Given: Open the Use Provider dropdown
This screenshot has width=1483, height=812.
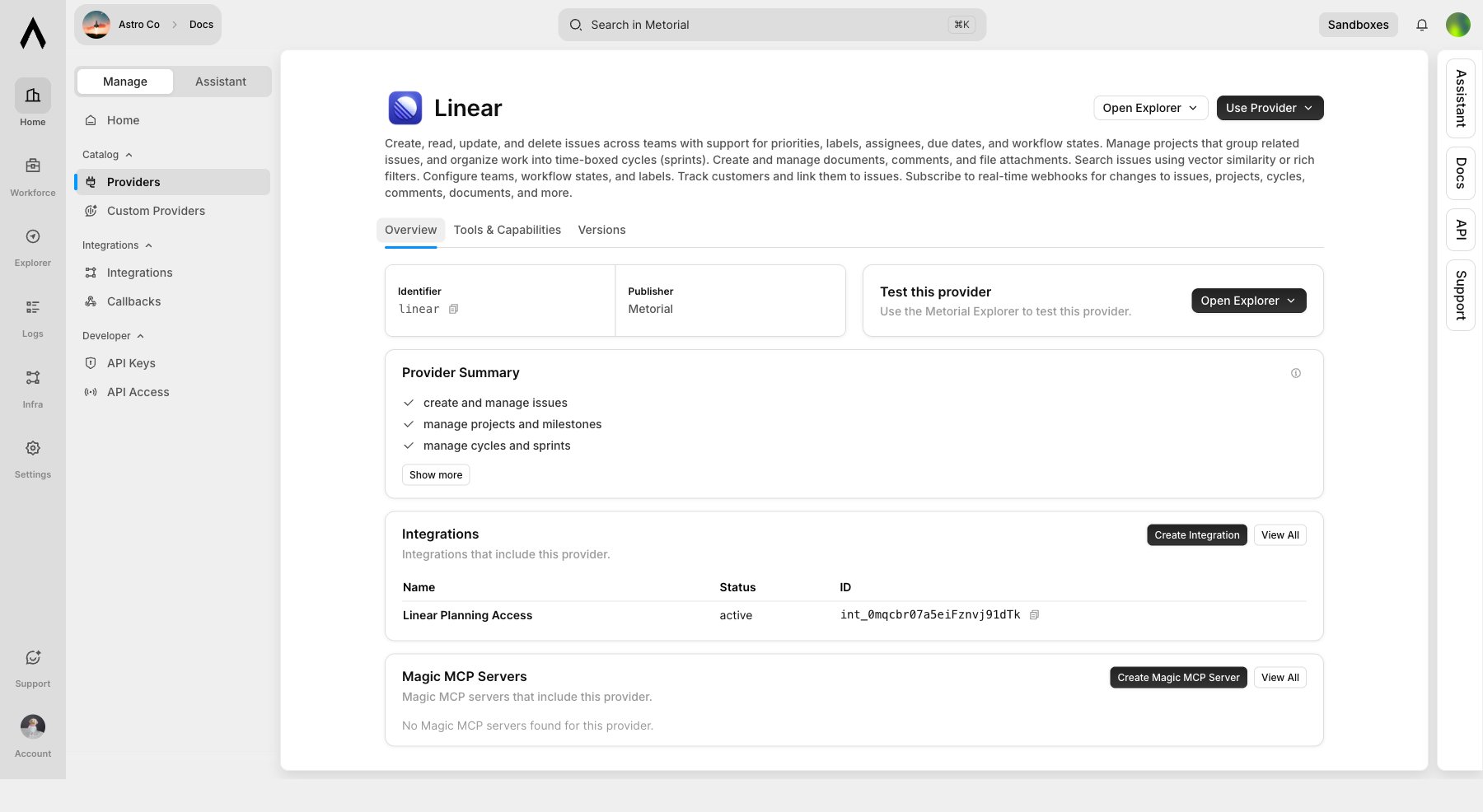Looking at the screenshot, I should click(x=1270, y=108).
